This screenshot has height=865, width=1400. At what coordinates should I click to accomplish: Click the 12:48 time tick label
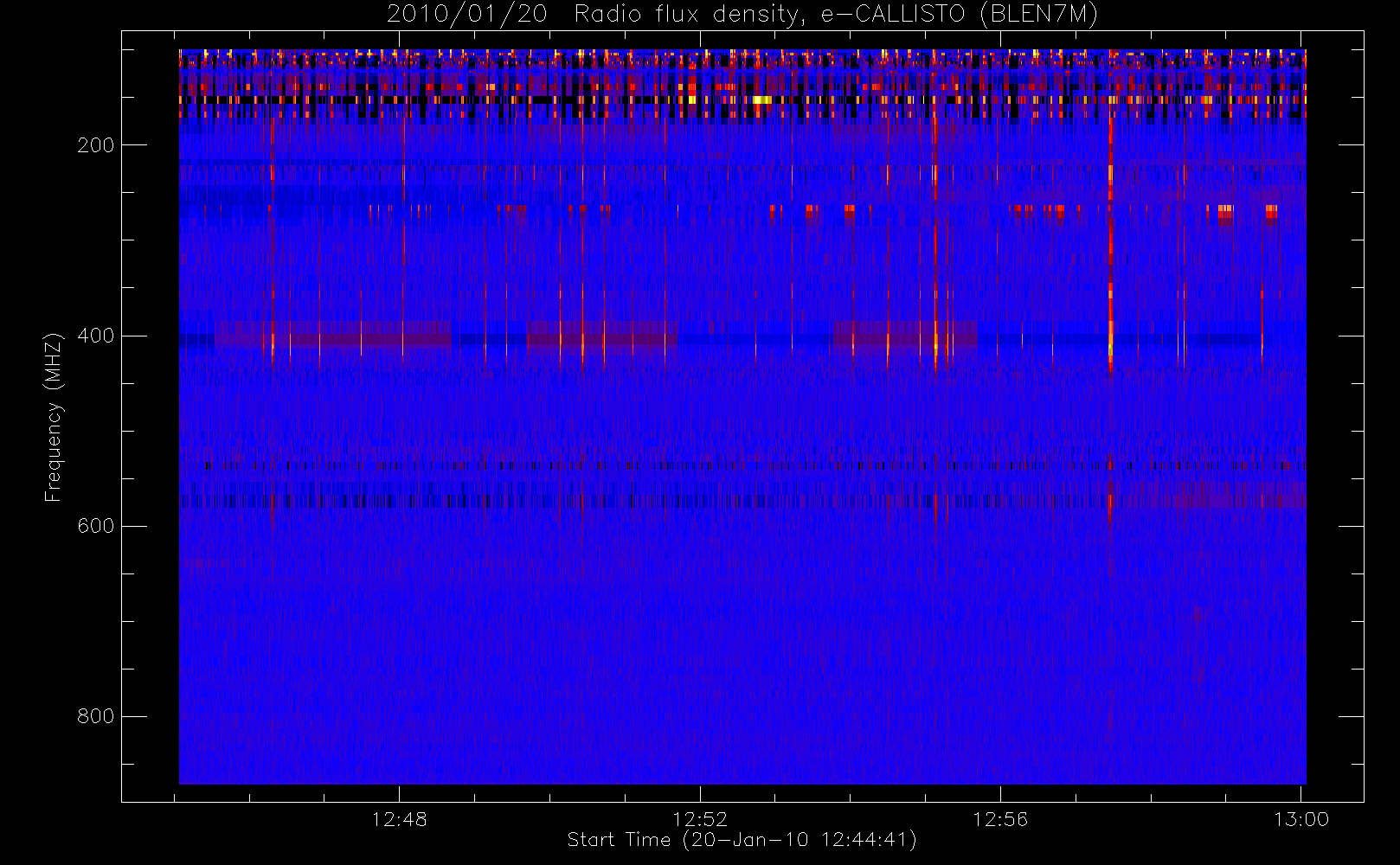[399, 819]
